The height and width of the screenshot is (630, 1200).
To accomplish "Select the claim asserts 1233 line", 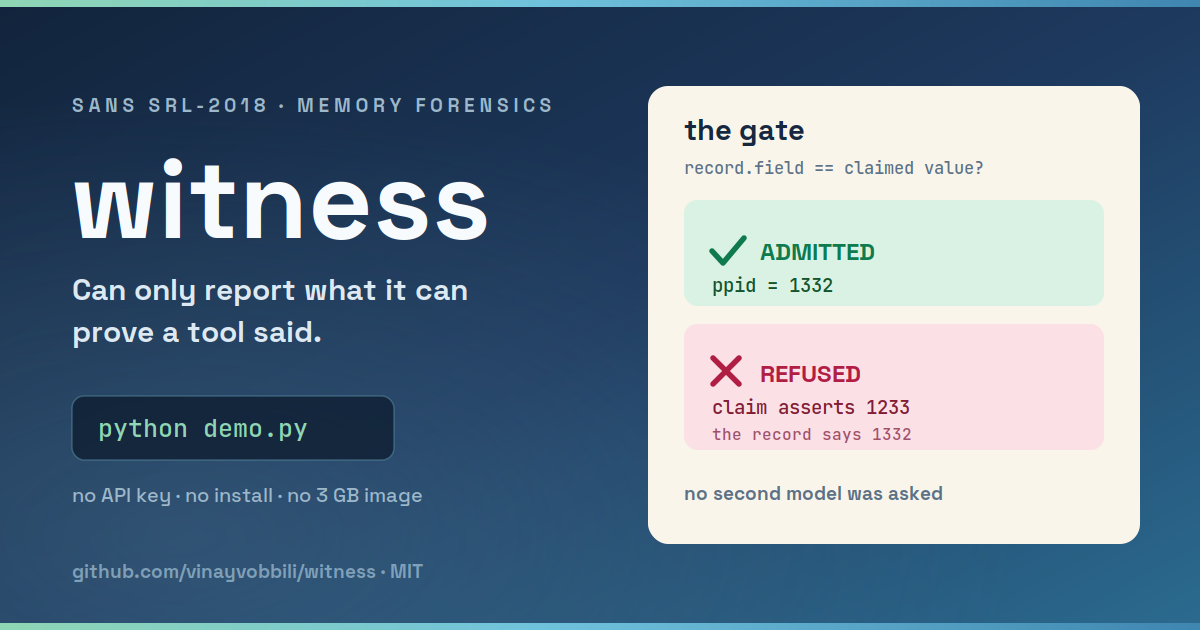I will 811,408.
